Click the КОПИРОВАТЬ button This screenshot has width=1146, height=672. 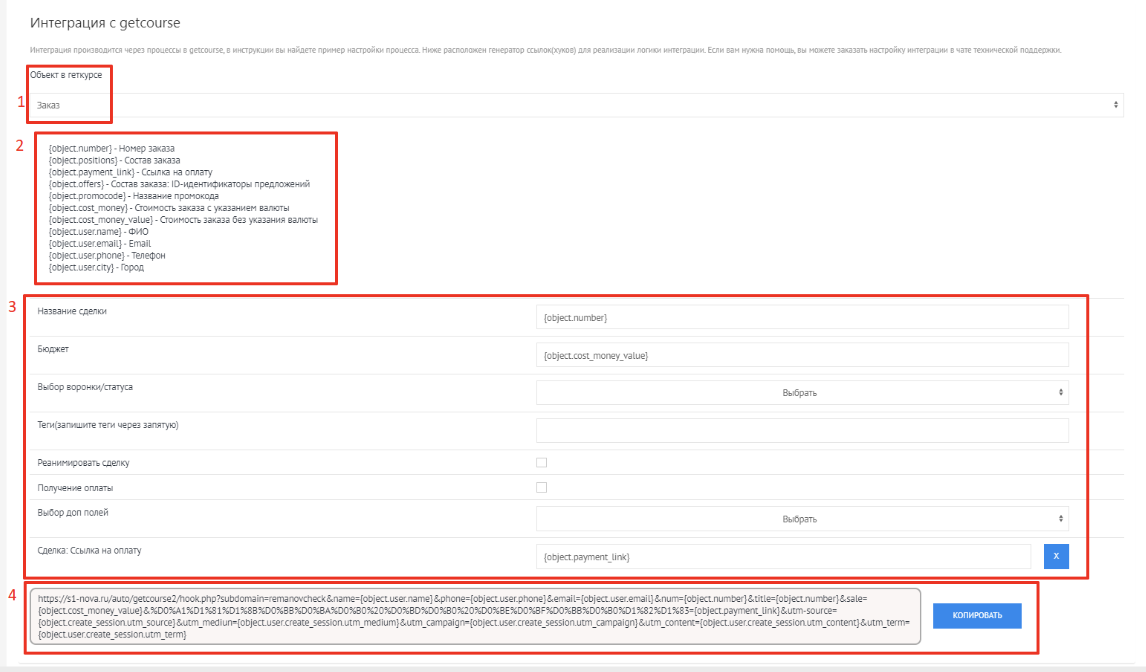[x=977, y=616]
